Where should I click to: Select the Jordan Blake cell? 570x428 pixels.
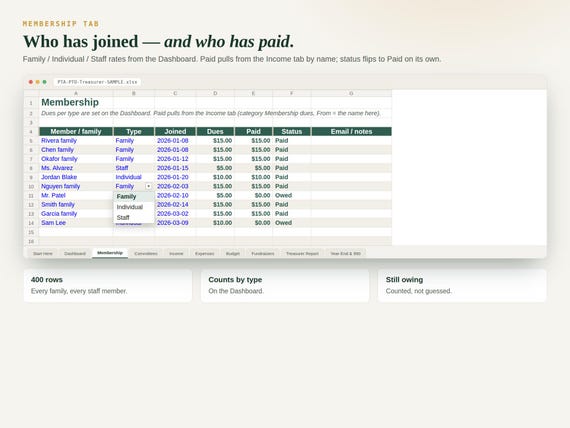pos(76,177)
